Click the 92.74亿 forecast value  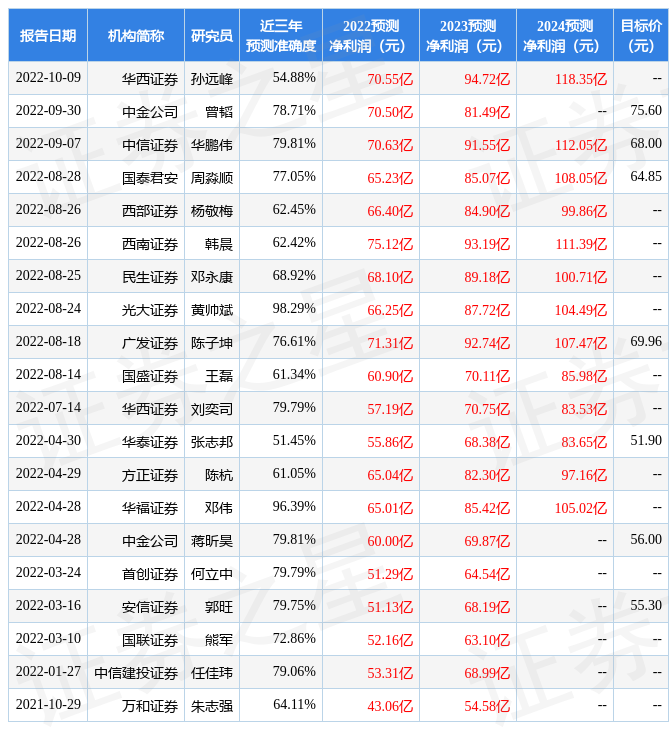coord(487,343)
